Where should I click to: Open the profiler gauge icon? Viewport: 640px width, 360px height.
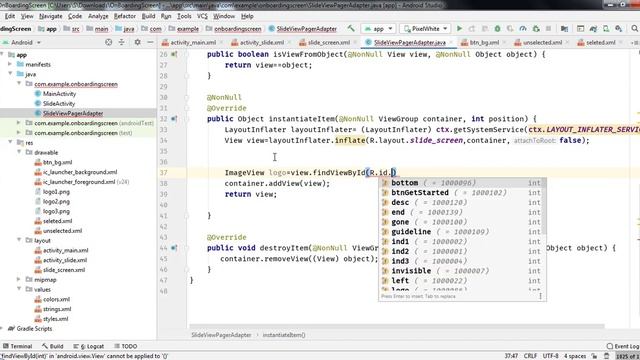(x=523, y=29)
